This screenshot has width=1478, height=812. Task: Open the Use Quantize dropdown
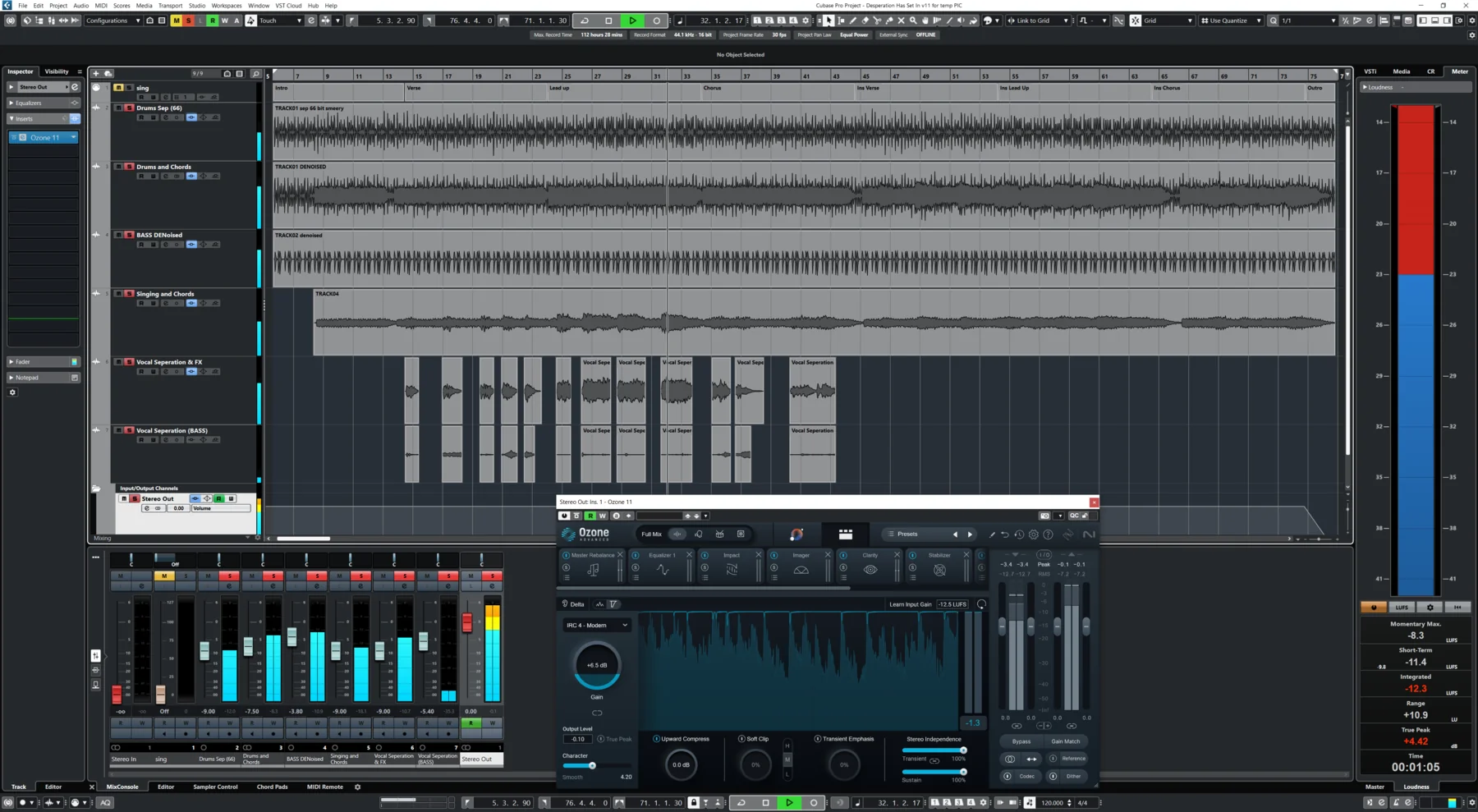[1231, 21]
